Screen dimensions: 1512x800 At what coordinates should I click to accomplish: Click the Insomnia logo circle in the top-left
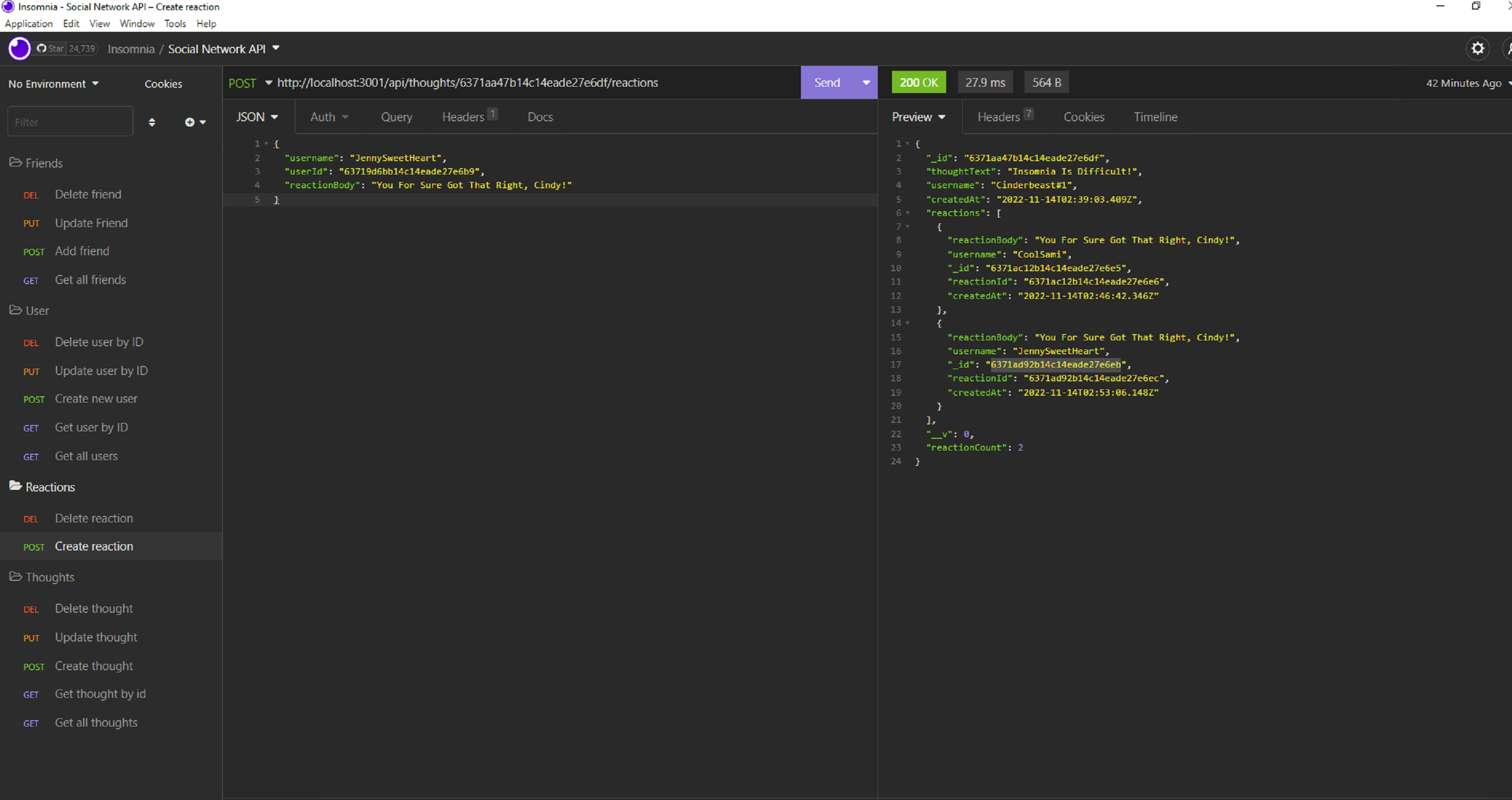point(19,48)
